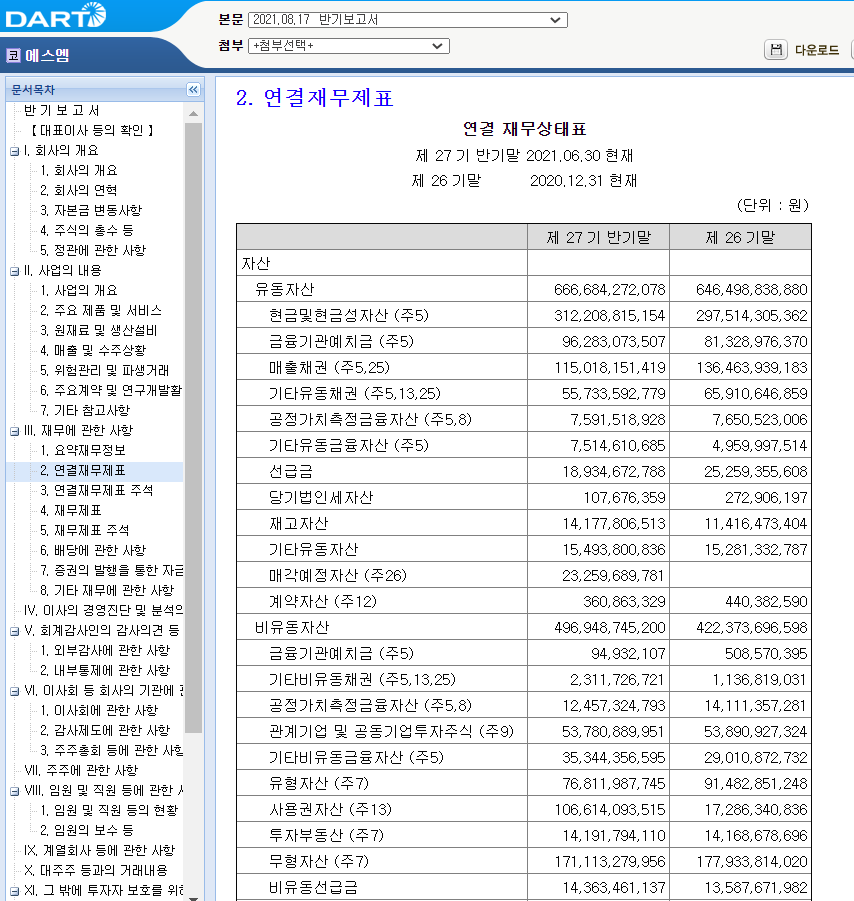Collapse the 'VIII. 임원 및 직원 등' node

coord(14,792)
